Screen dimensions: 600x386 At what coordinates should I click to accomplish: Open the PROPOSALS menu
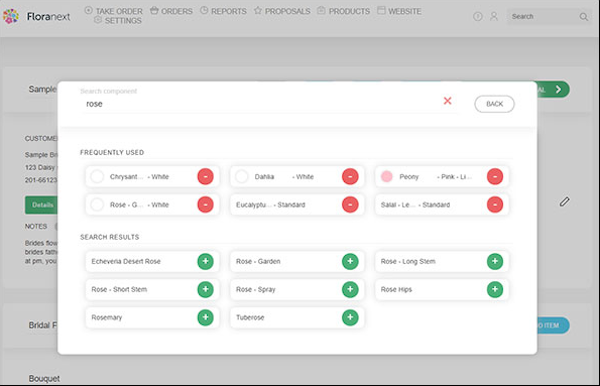tap(282, 11)
